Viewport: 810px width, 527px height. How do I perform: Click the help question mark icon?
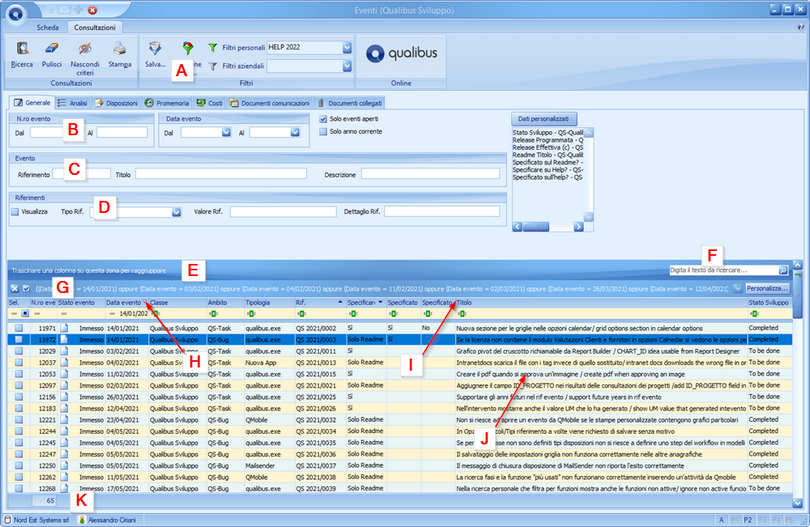(800, 27)
